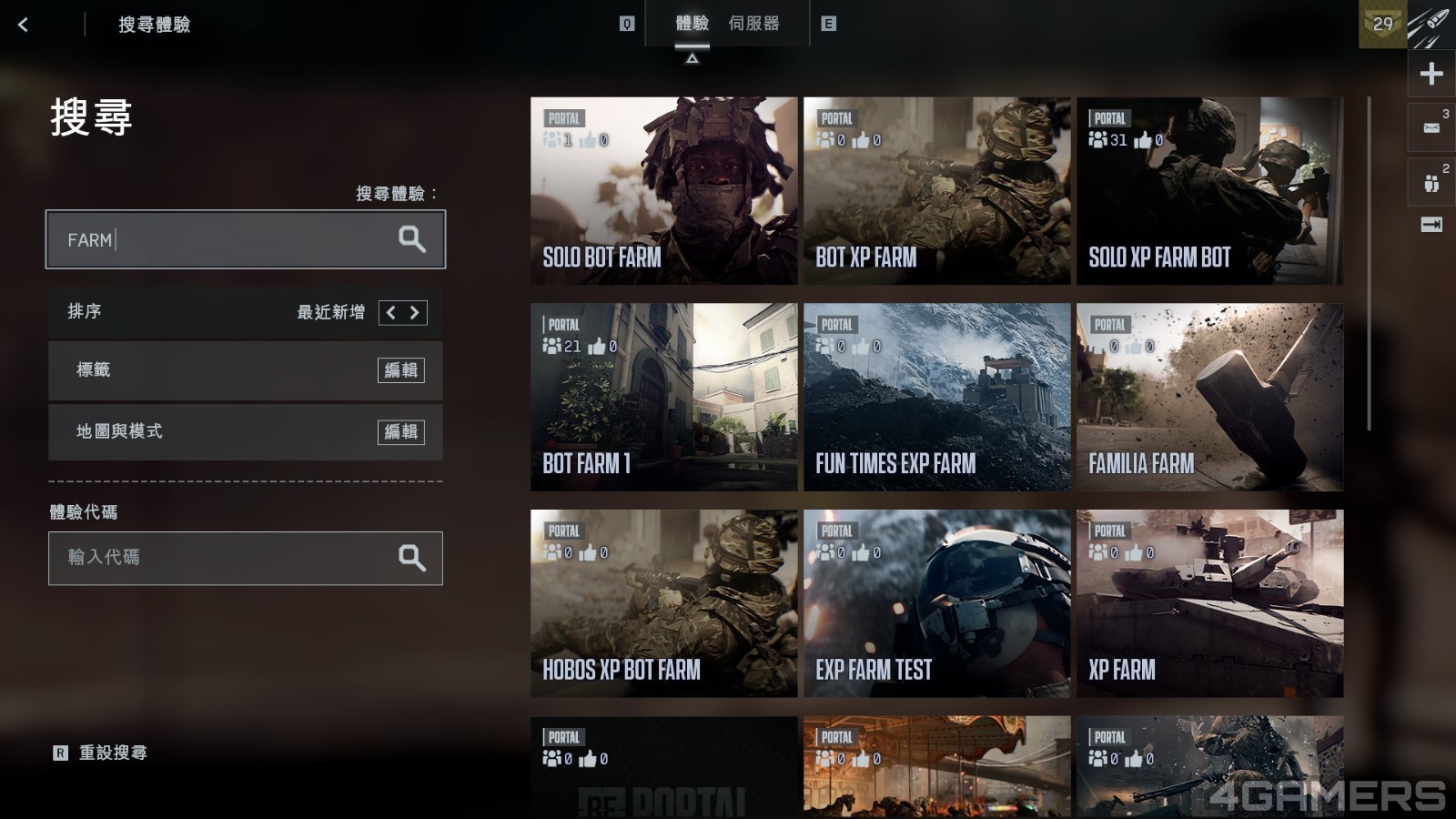
Task: Expand the triangle under the 體驗 tab
Action: [692, 58]
